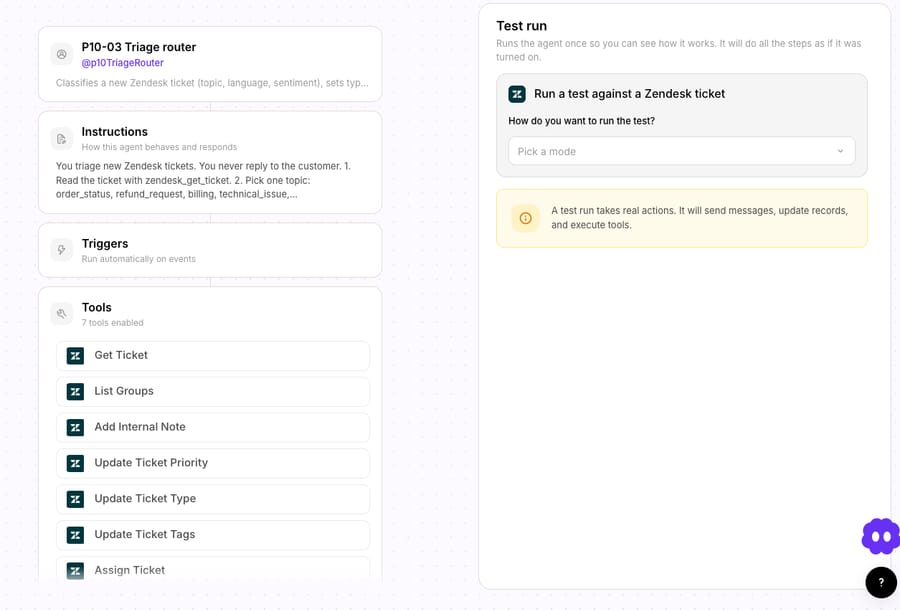Click the chevron arrow in the Pick a mode field
Image resolution: width=900 pixels, height=610 pixels.
tap(840, 151)
